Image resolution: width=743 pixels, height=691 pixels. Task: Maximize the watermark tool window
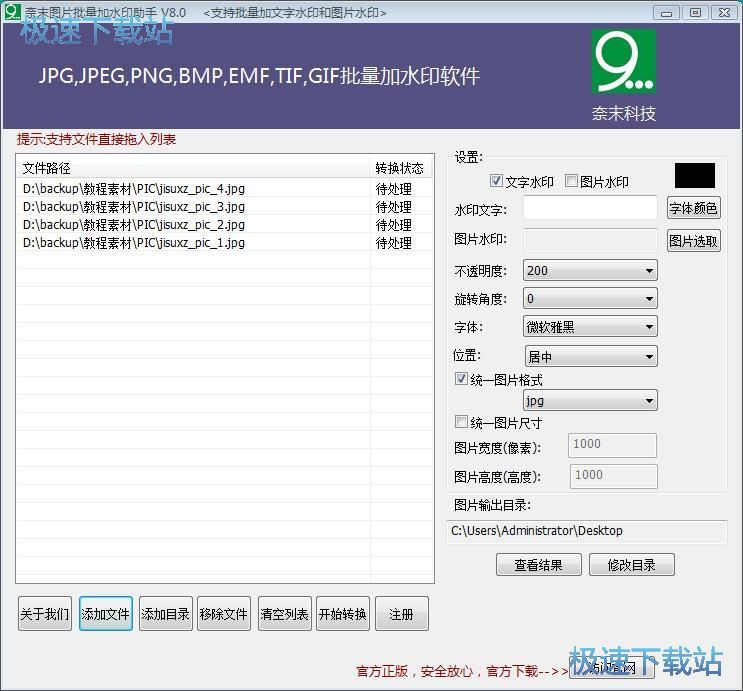coord(695,12)
